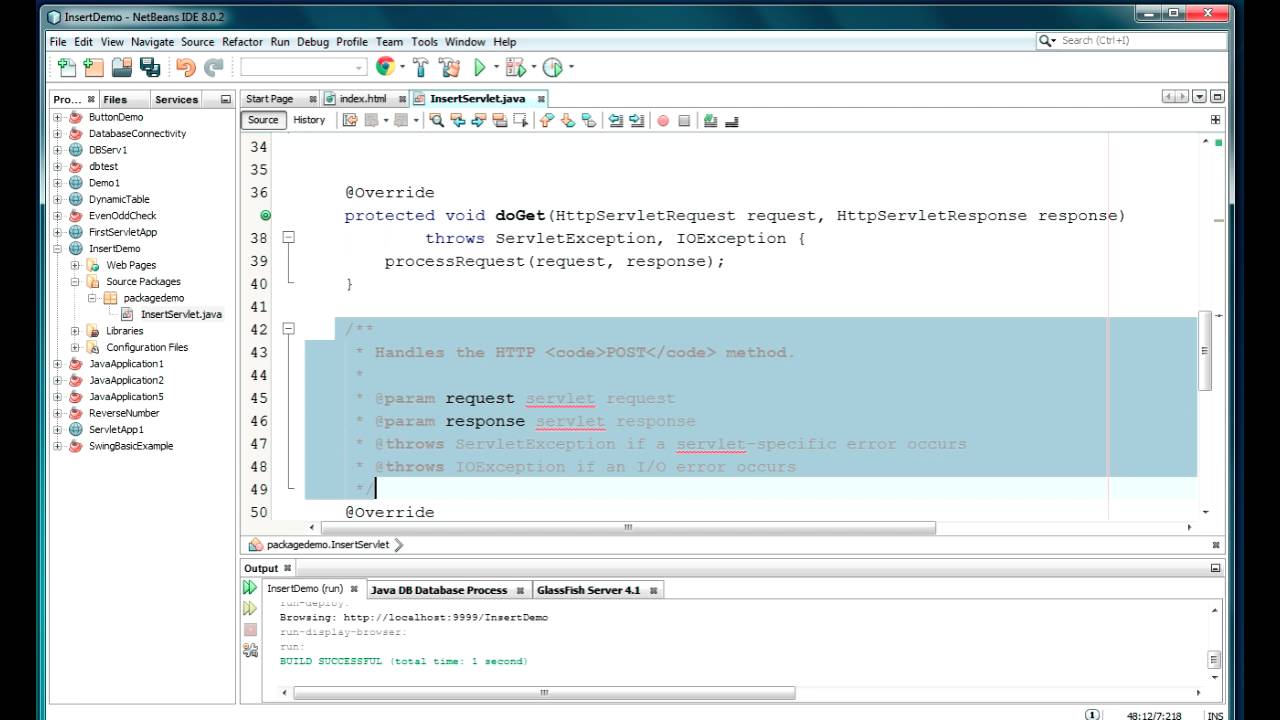Switch to Java DB Database Process tab
The image size is (1280, 720).
439,590
